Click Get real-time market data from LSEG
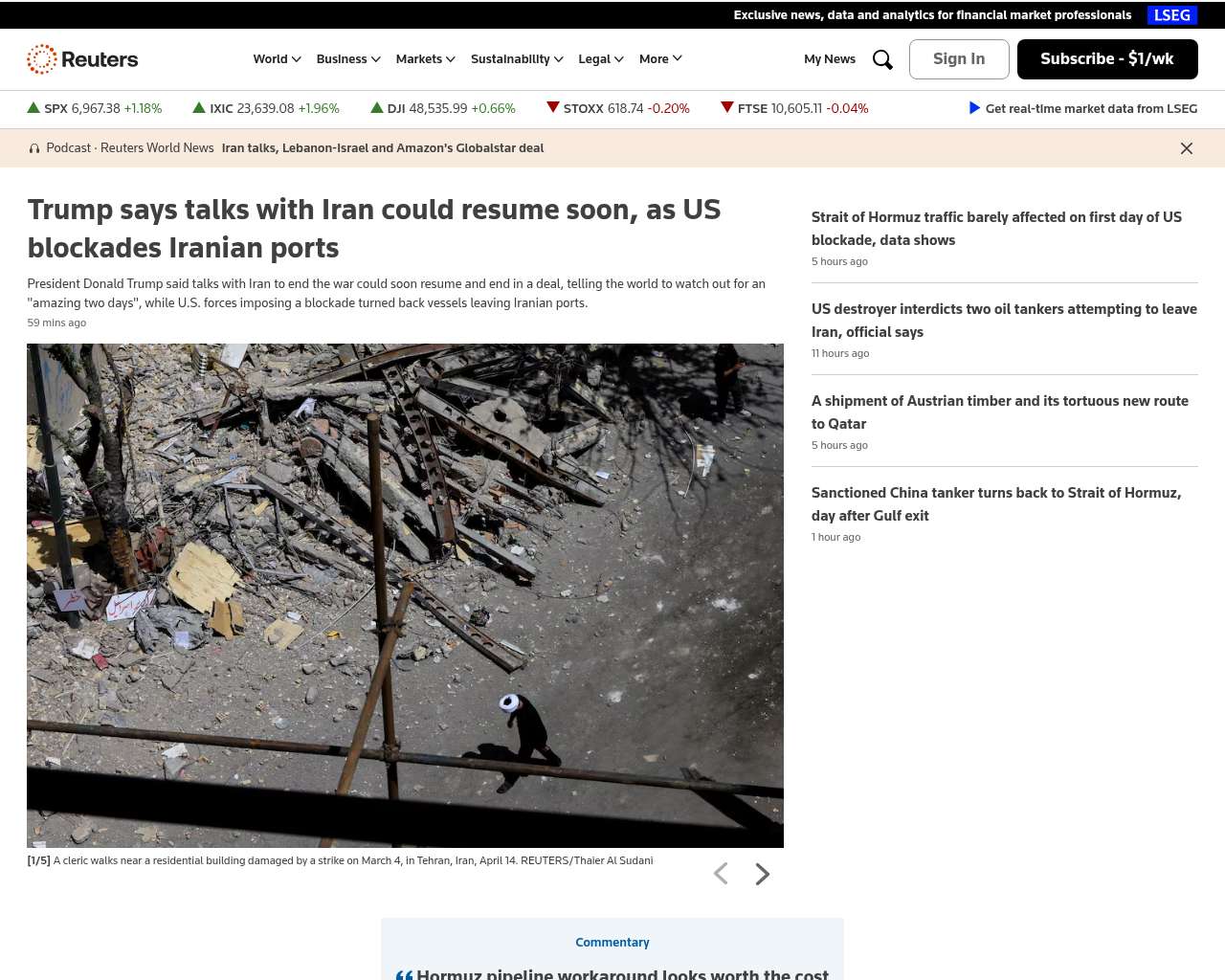 click(1091, 109)
